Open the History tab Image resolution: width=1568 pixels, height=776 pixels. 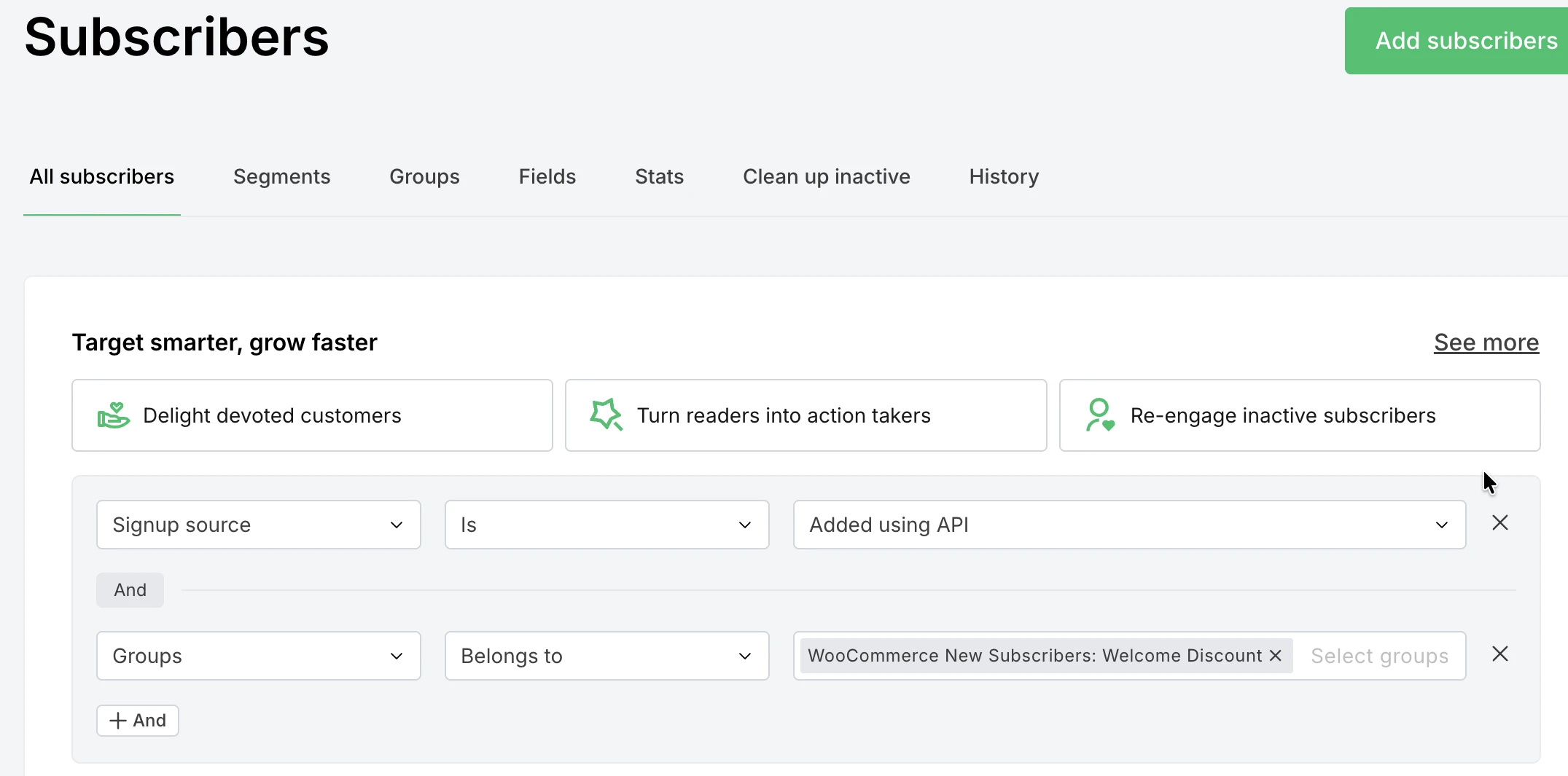point(1003,176)
